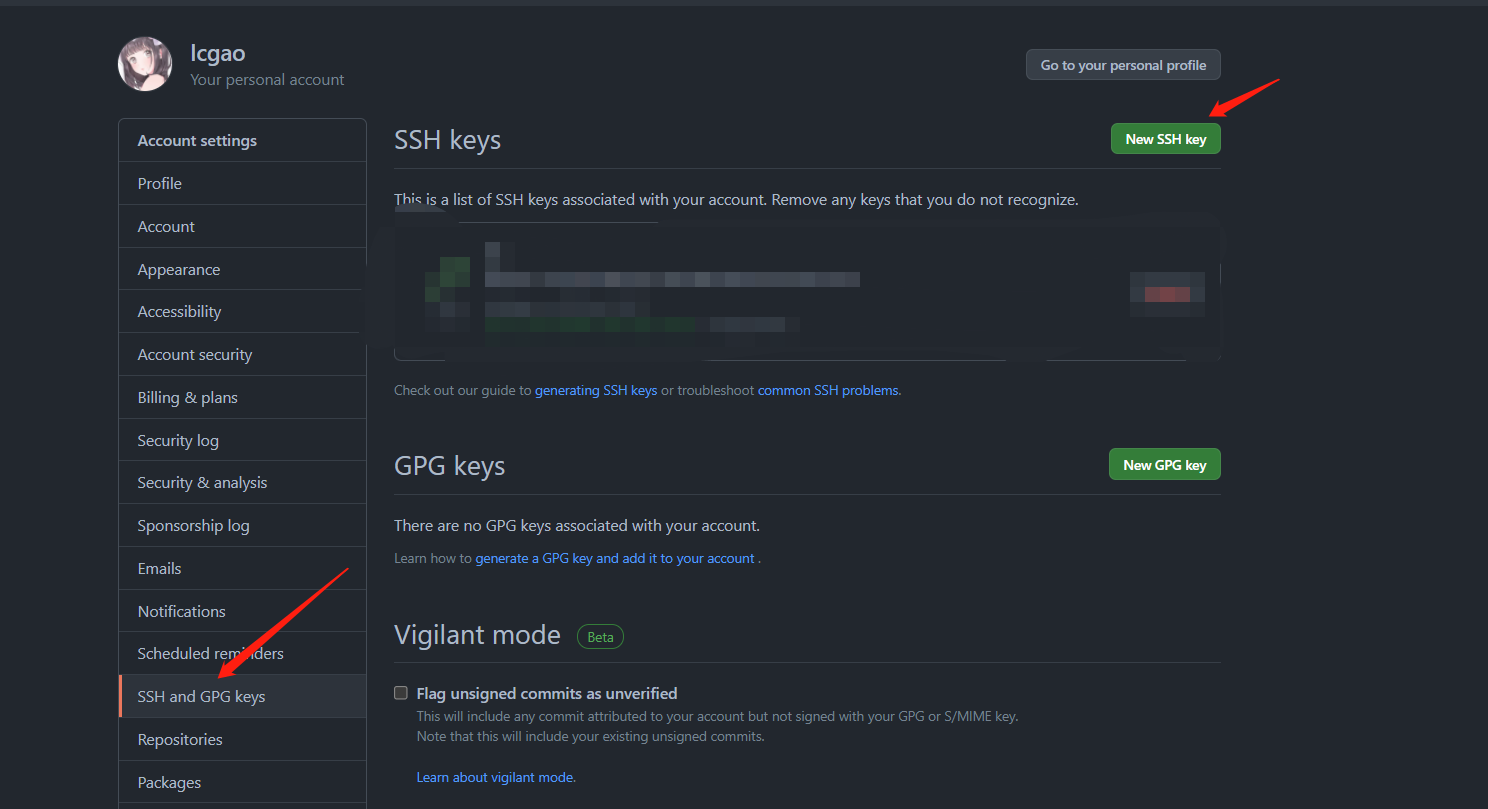Open the Security log page
This screenshot has height=809, width=1488.
click(242, 441)
